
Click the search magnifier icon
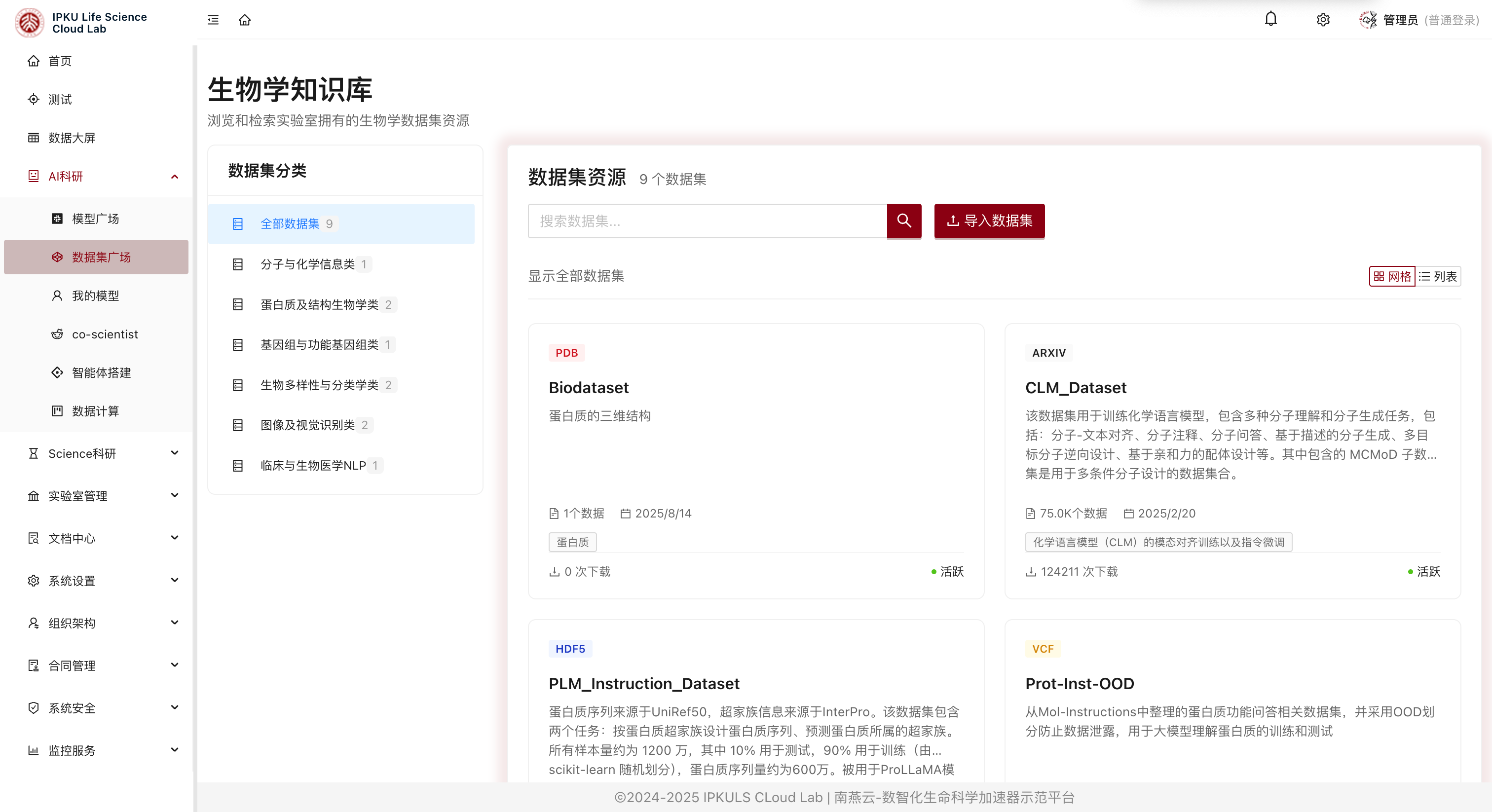coord(903,221)
